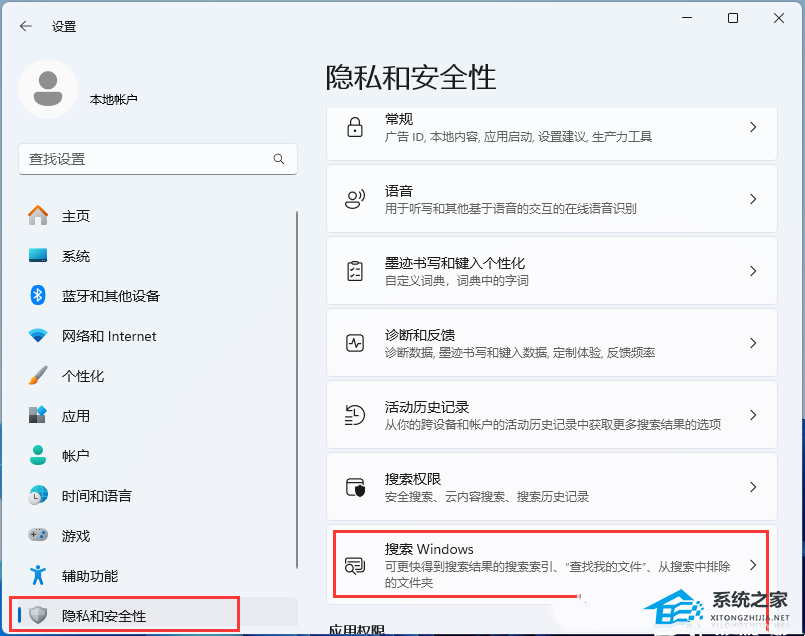Maximize the Settings window
805x636 pixels.
tap(733, 18)
